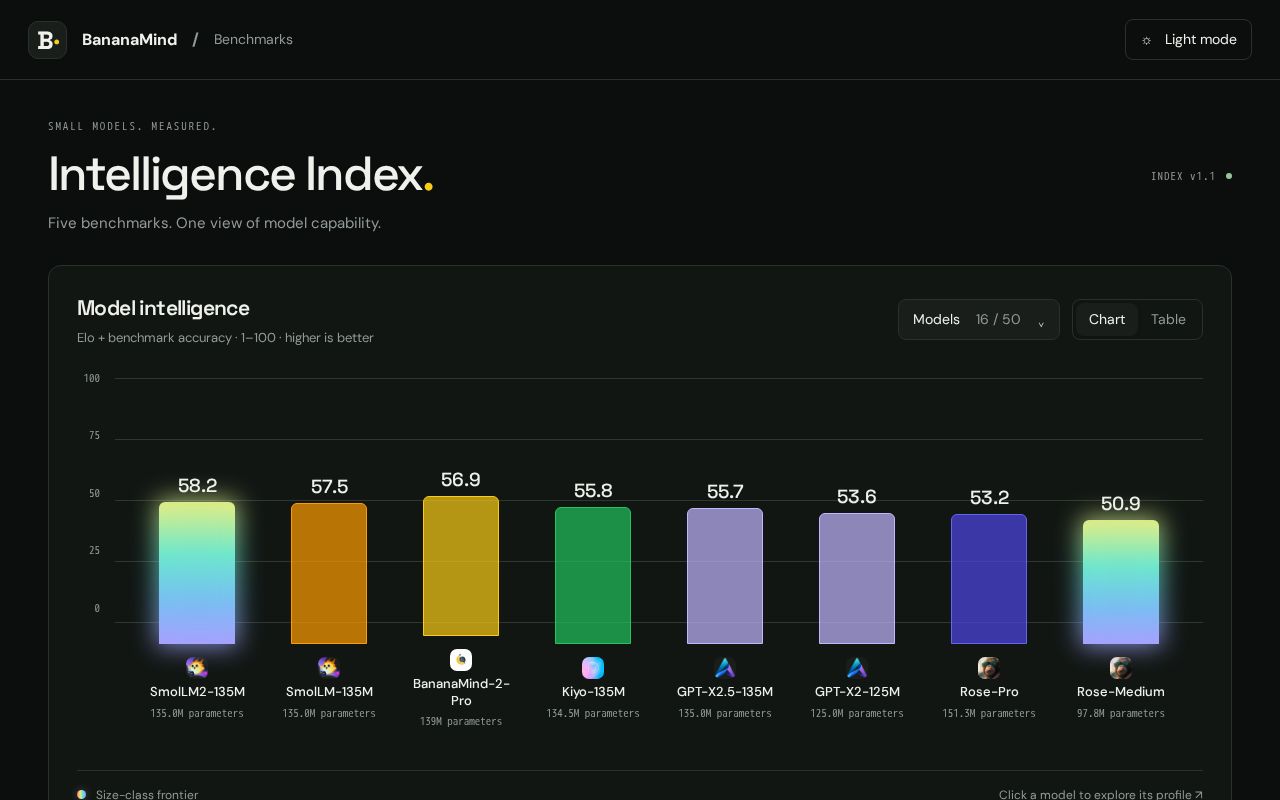This screenshot has height=800, width=1280.
Task: Click the GPT-X2.5-135M lavender bar
Action: tap(725, 576)
